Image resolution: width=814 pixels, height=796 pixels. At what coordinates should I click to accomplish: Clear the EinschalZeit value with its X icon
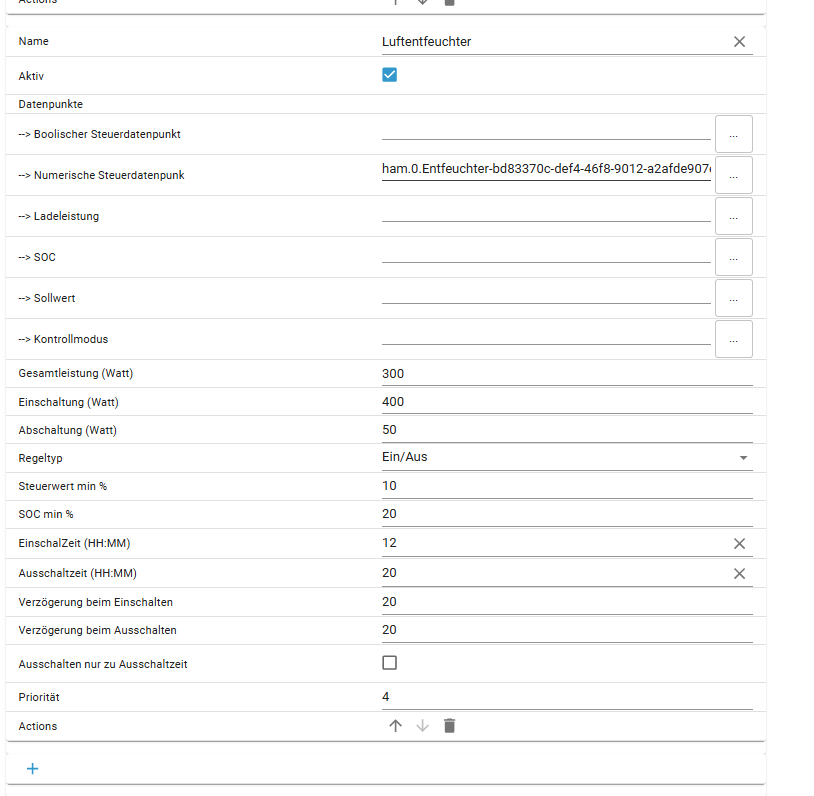(x=739, y=544)
